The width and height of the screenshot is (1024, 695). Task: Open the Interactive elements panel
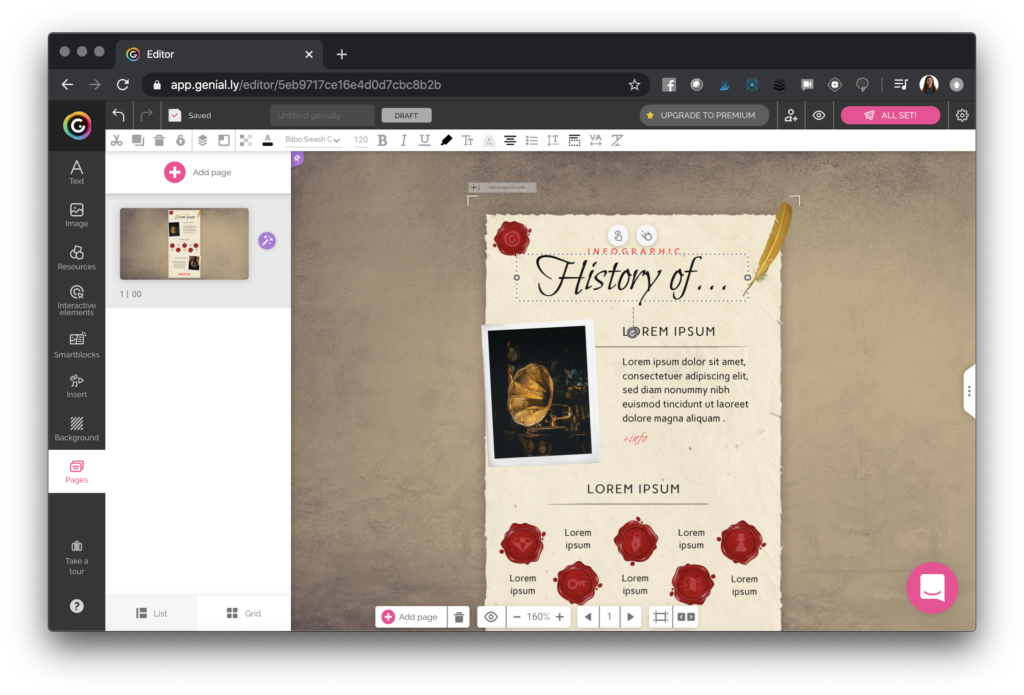[76, 299]
